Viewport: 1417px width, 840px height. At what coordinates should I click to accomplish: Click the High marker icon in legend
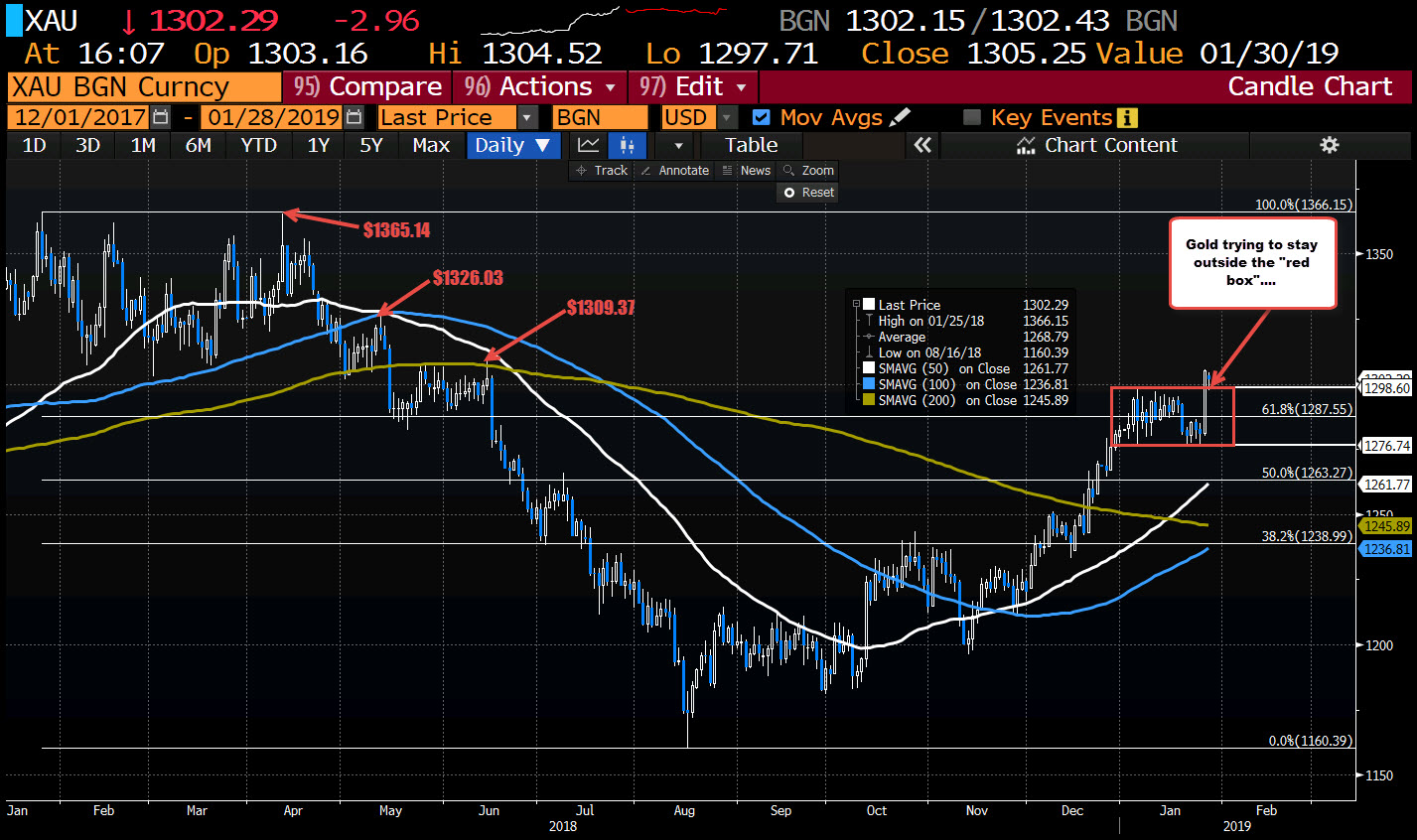tap(870, 321)
